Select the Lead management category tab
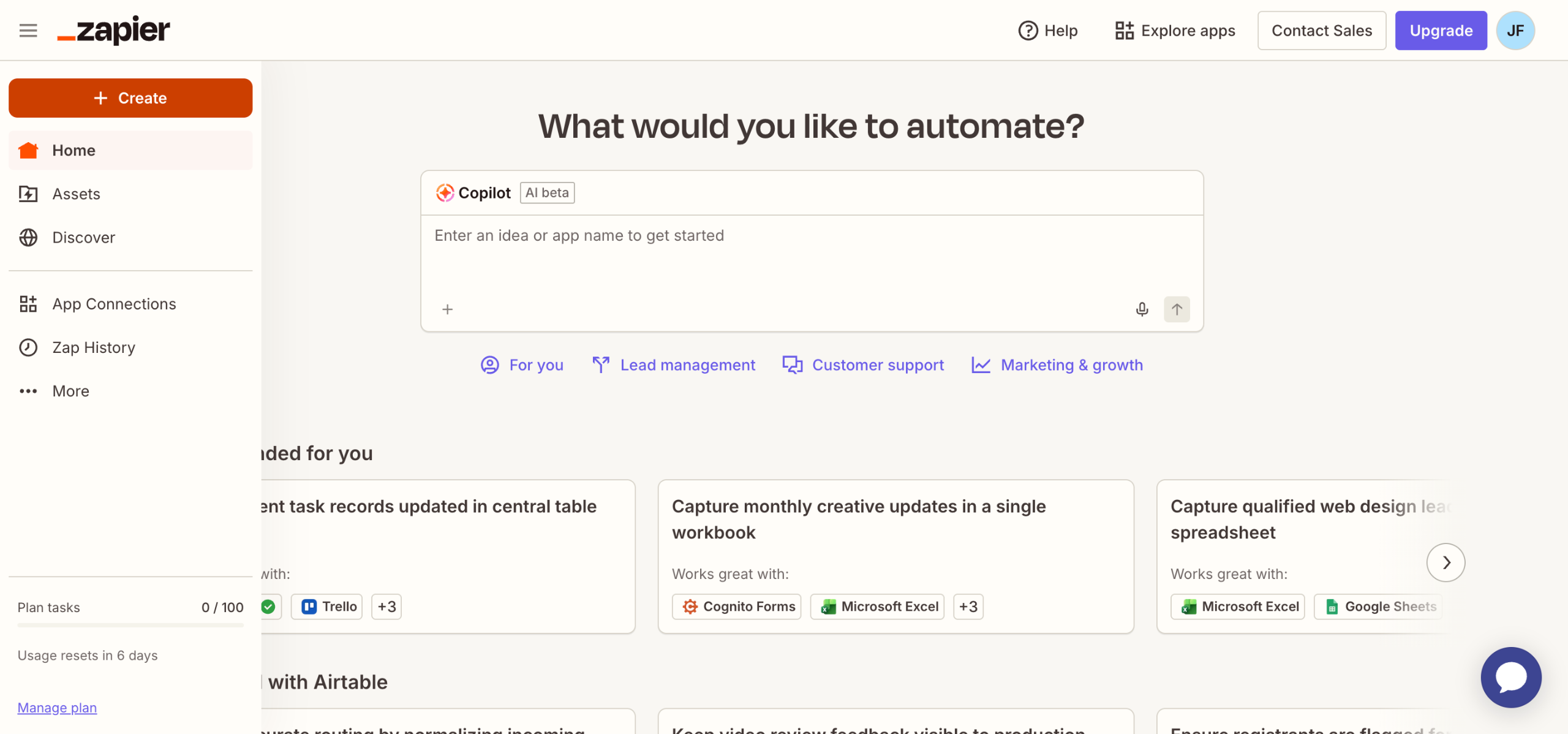1568x734 pixels. click(674, 365)
